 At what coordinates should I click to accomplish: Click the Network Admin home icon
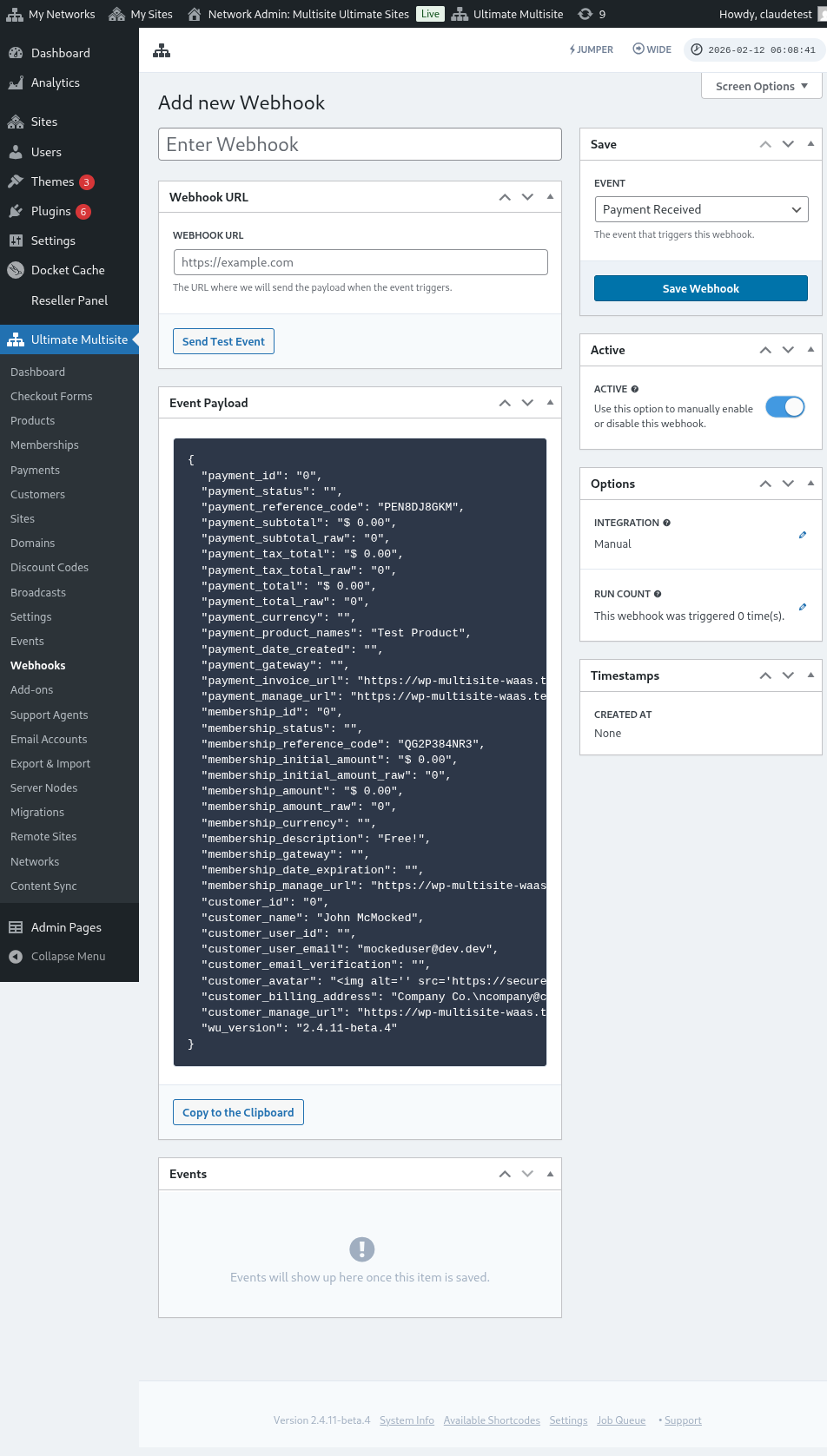(195, 14)
